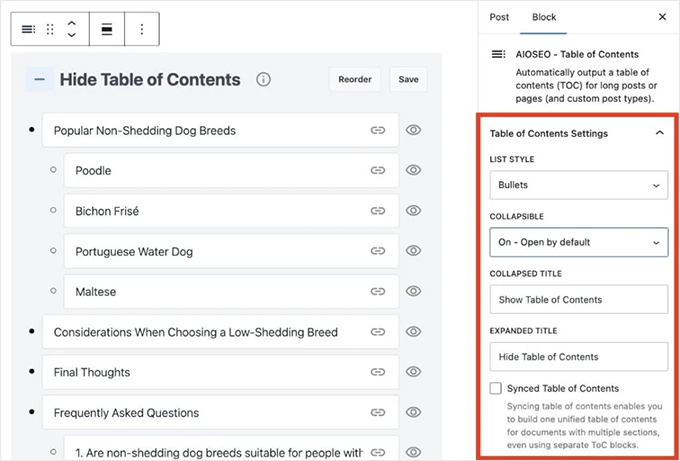Click the minus collapse icon beside the title

click(39, 80)
